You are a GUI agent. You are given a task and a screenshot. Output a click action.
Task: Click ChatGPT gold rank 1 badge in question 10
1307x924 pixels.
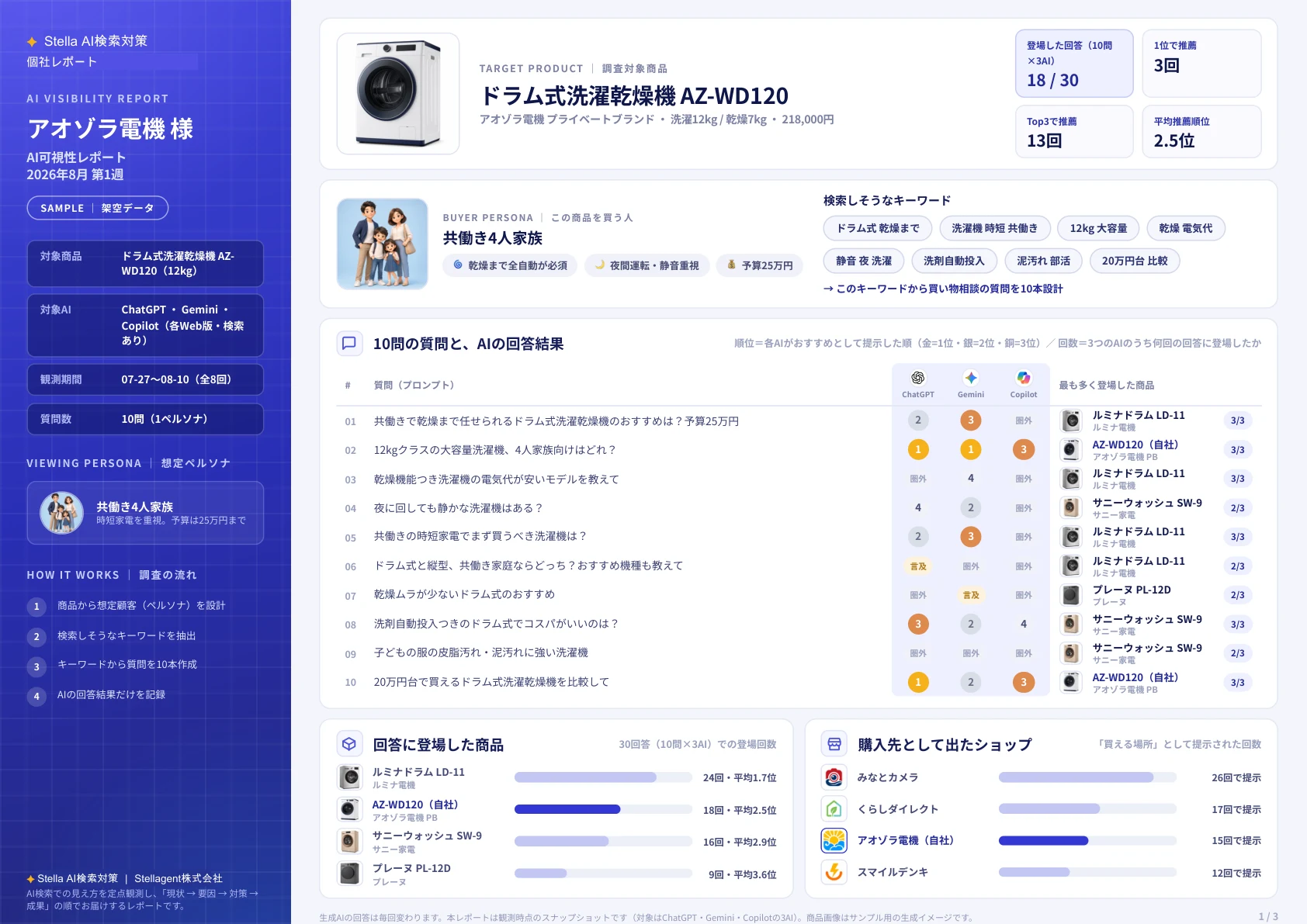click(x=918, y=682)
